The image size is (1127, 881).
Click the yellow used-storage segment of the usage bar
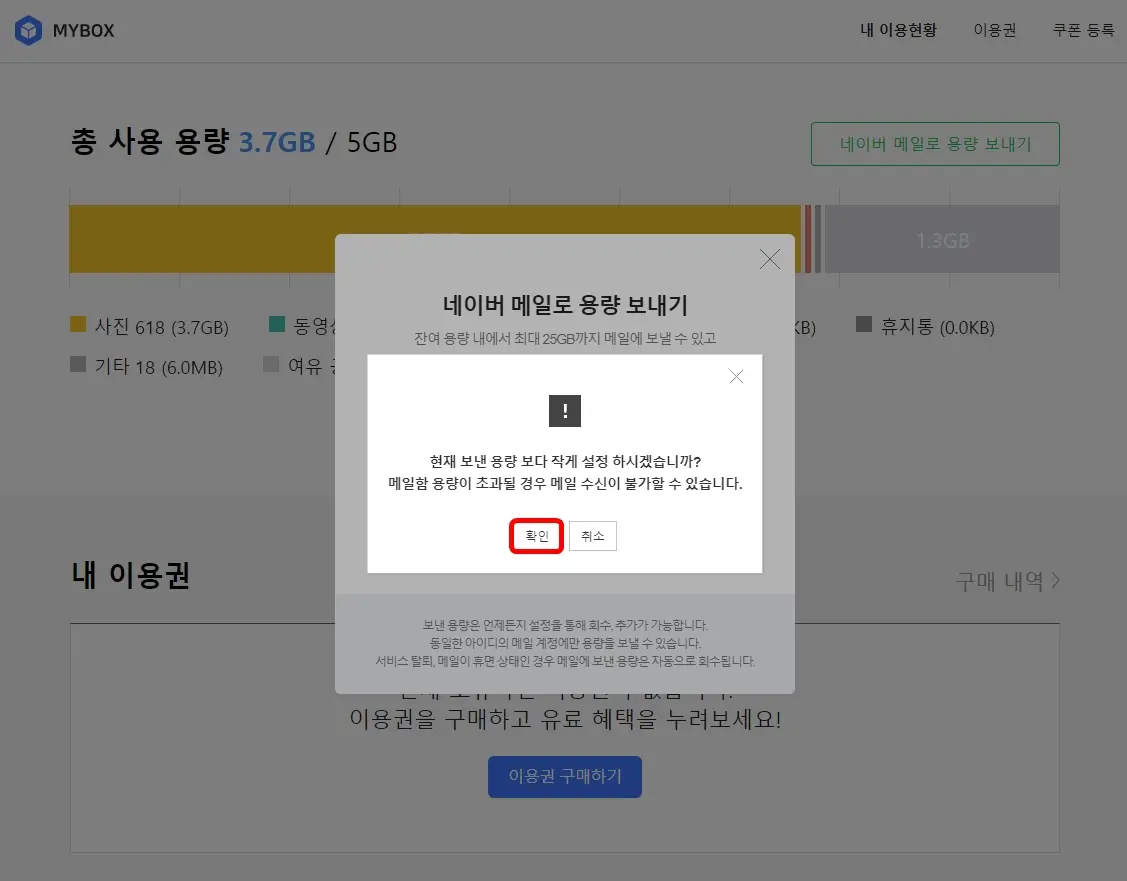(x=200, y=238)
